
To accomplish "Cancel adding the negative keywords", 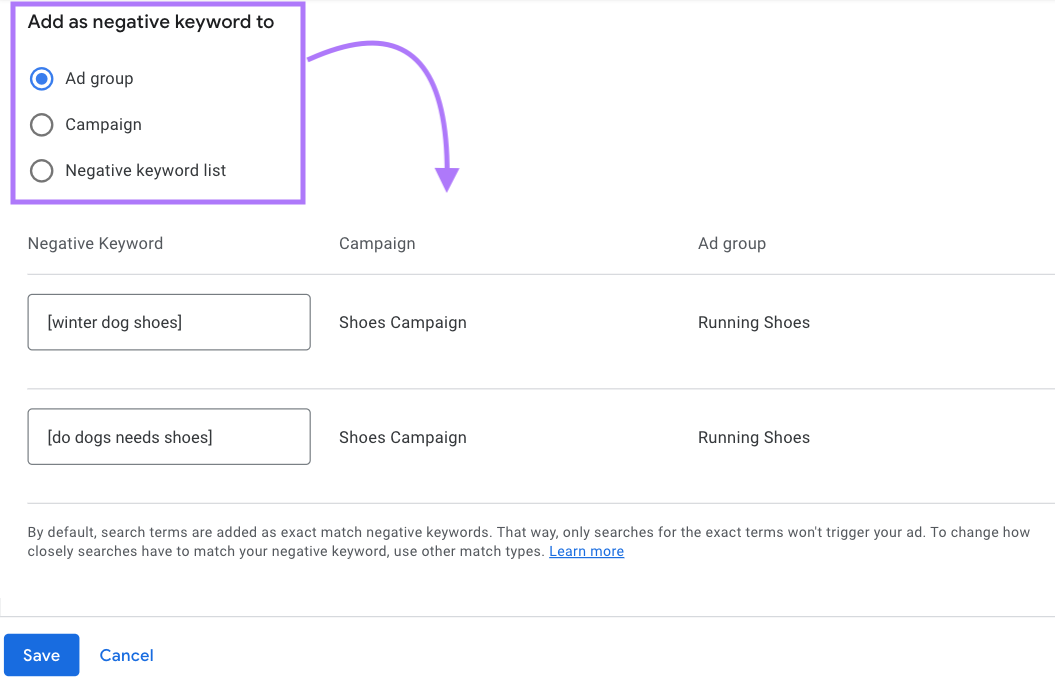I will click(126, 655).
